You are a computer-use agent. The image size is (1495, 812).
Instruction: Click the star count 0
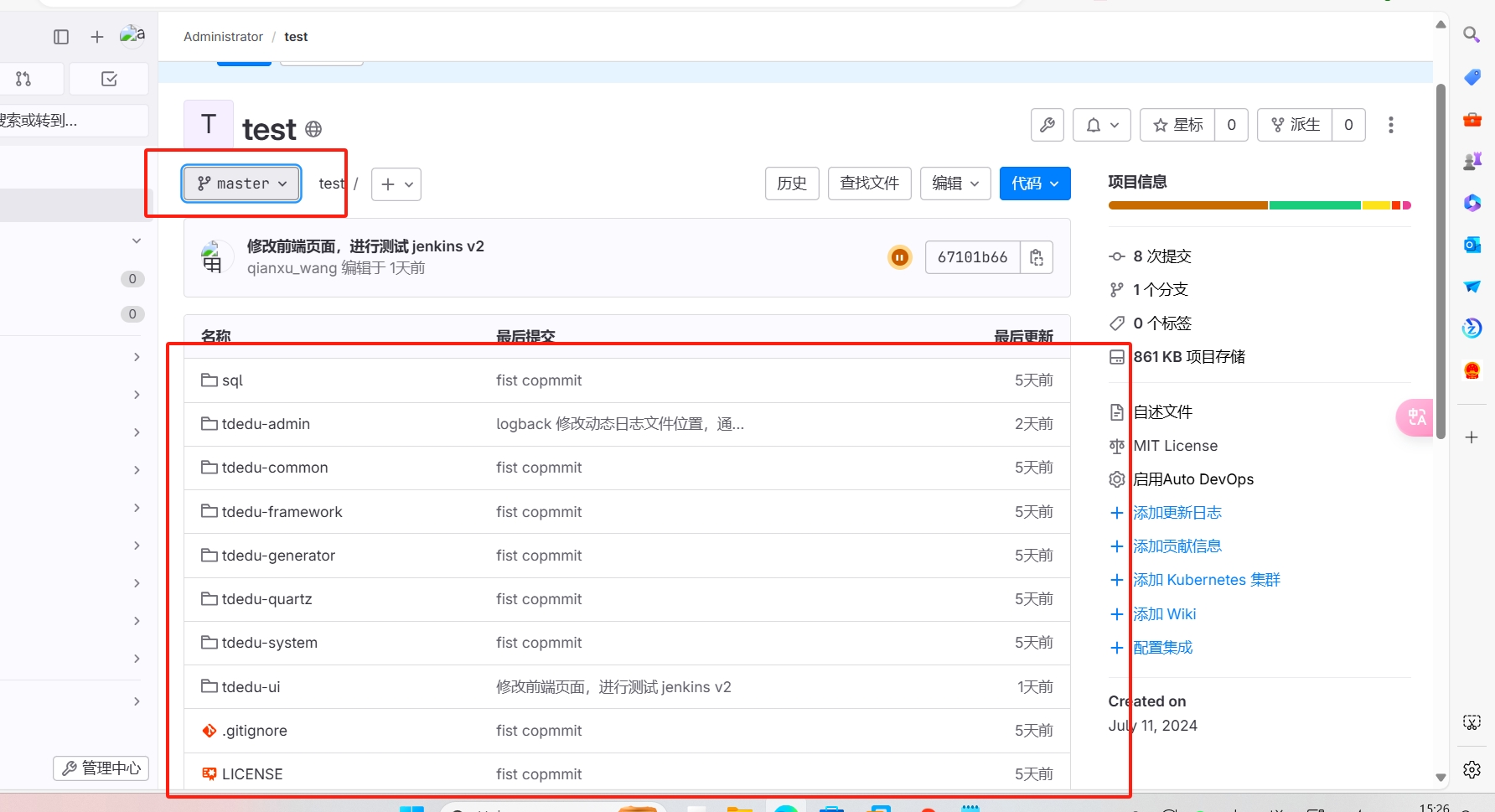1231,125
